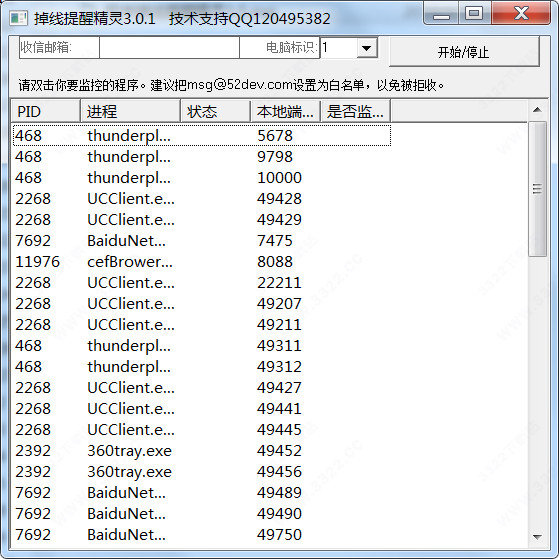Click the 进程 column header
This screenshot has height=559, width=559.
click(130, 111)
